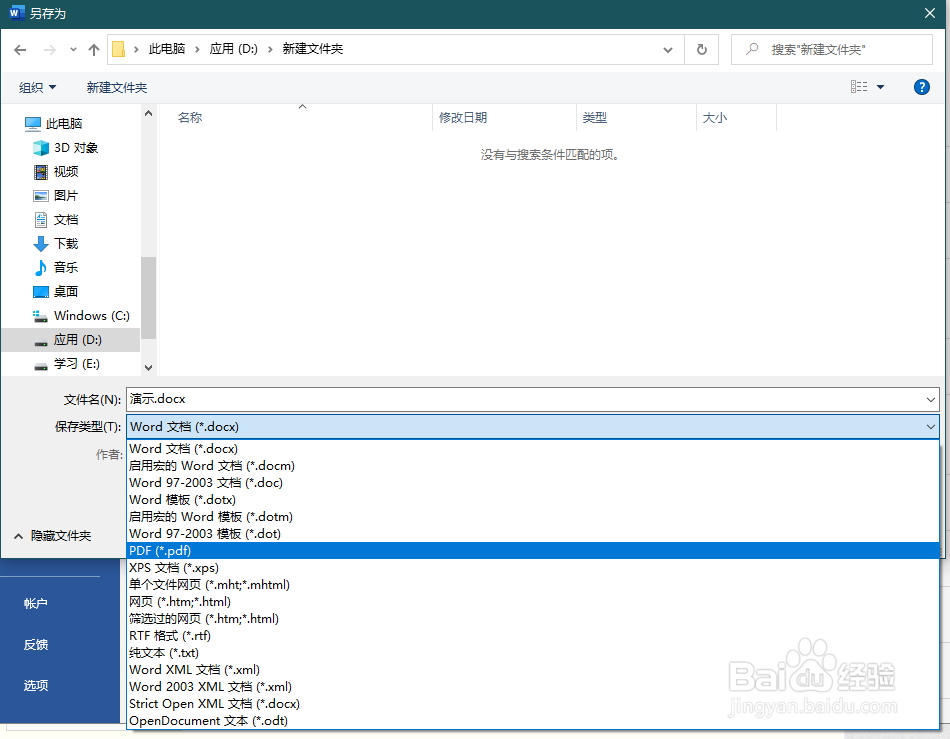
Task: Open the 3D 对象 folder in sidebar
Action: click(64, 147)
